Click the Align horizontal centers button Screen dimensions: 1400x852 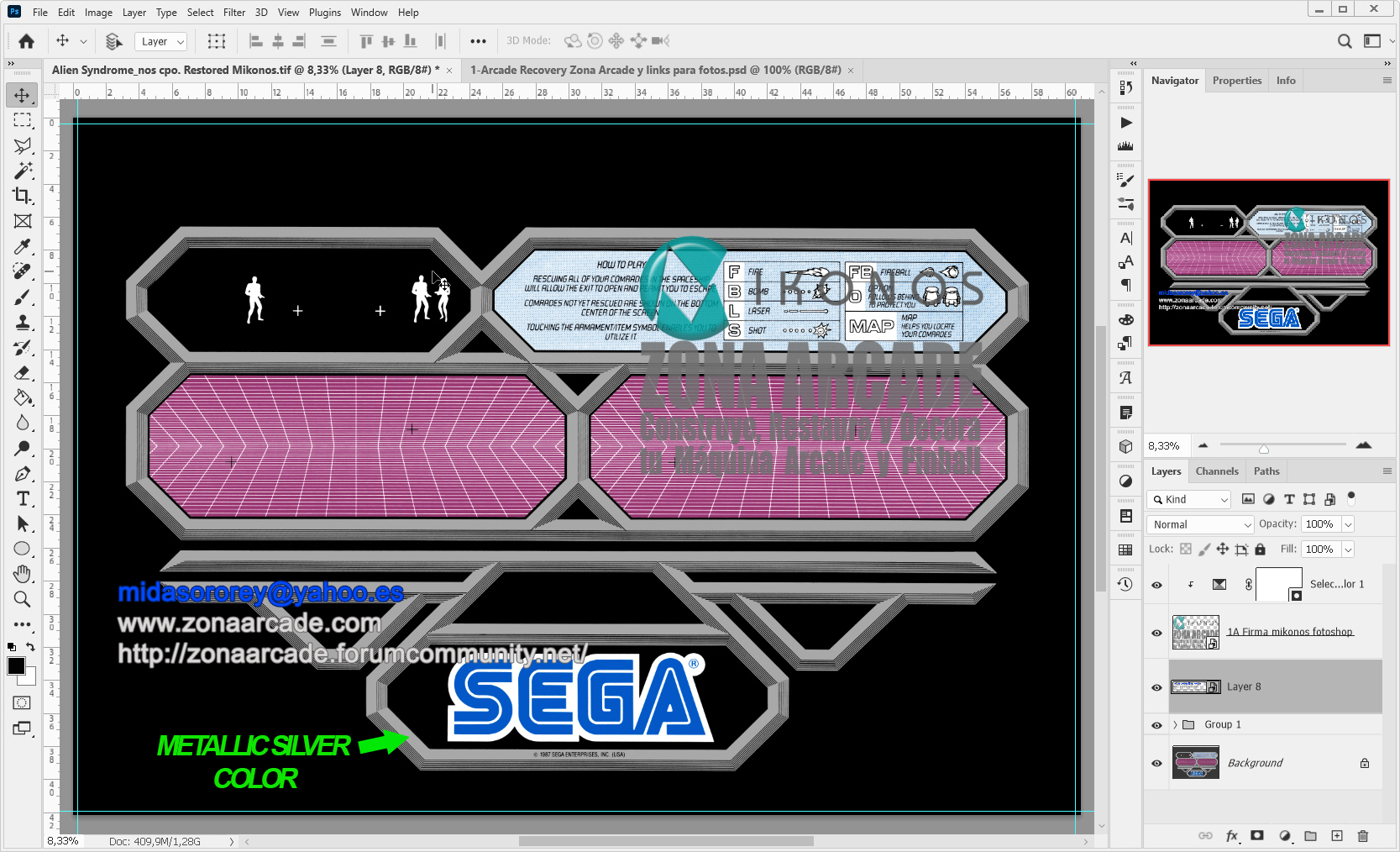click(277, 40)
